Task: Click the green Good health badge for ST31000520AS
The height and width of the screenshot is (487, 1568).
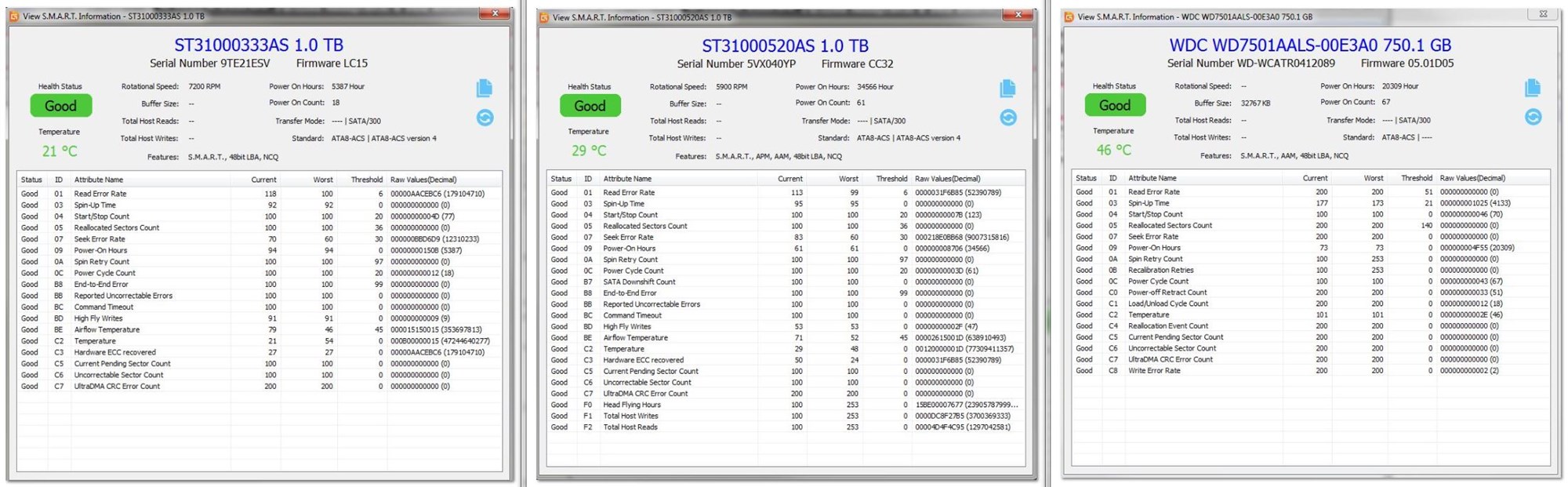Action: (590, 106)
